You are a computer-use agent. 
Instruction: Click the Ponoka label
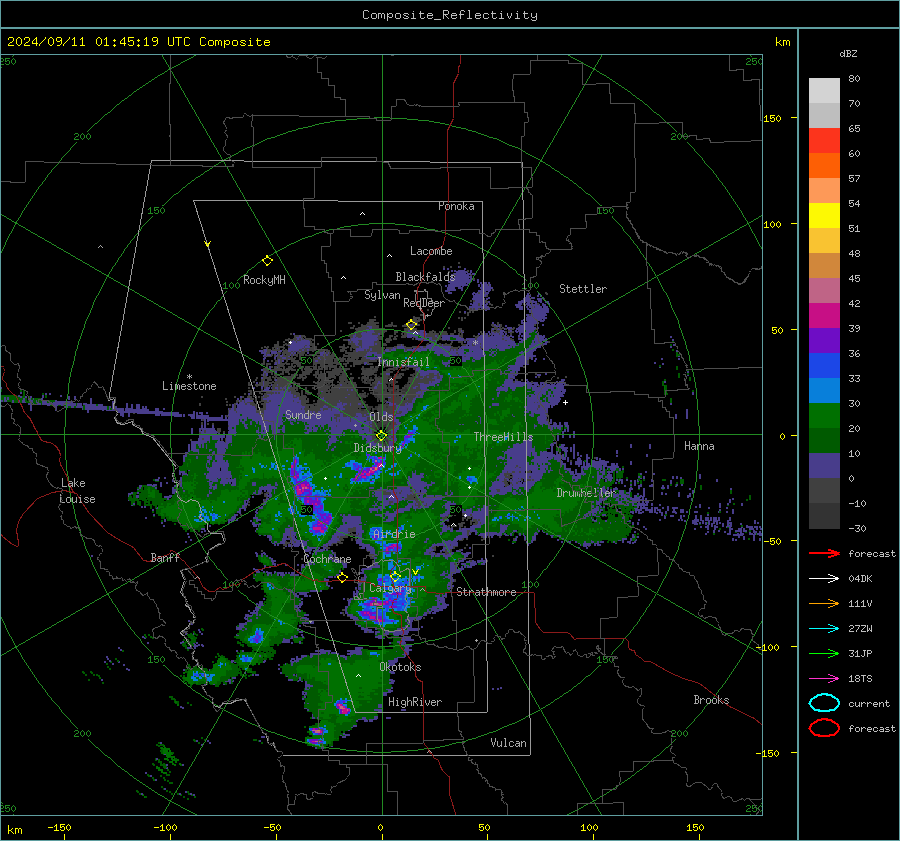456,206
